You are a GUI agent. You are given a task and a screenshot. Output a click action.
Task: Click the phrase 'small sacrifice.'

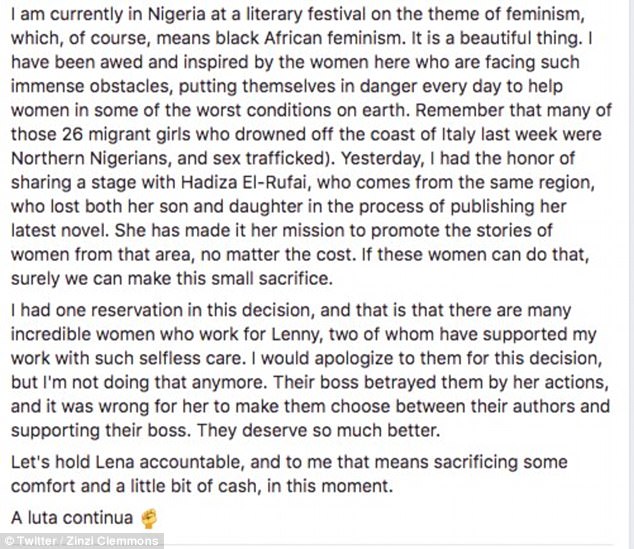(x=276, y=279)
